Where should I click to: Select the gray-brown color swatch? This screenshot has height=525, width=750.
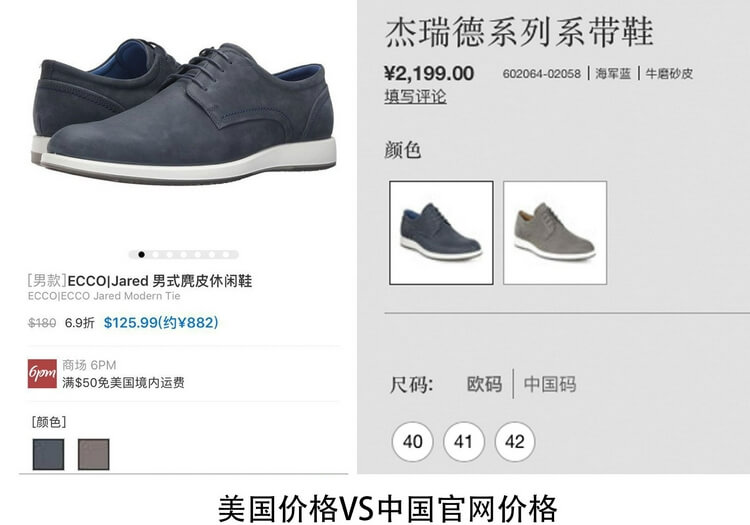(93, 454)
